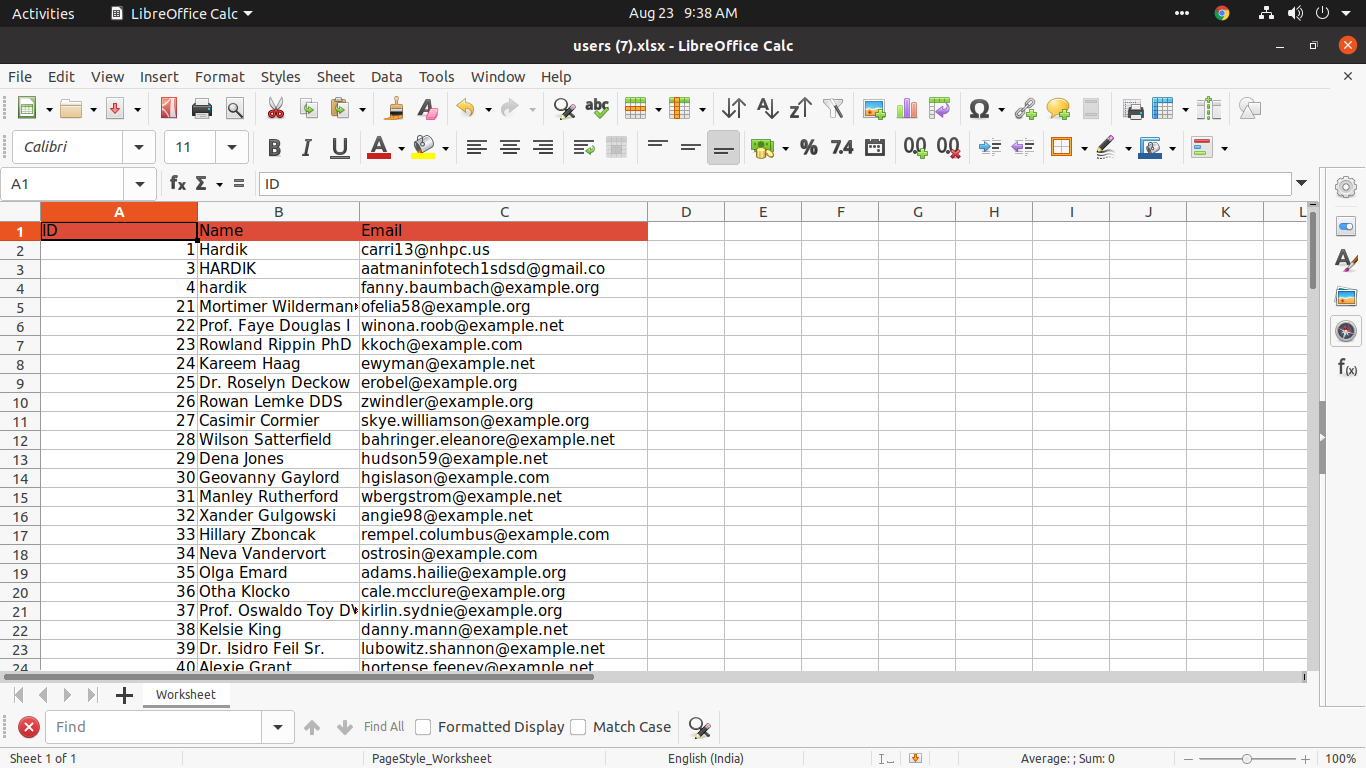Open the font size dropdown

[232, 147]
